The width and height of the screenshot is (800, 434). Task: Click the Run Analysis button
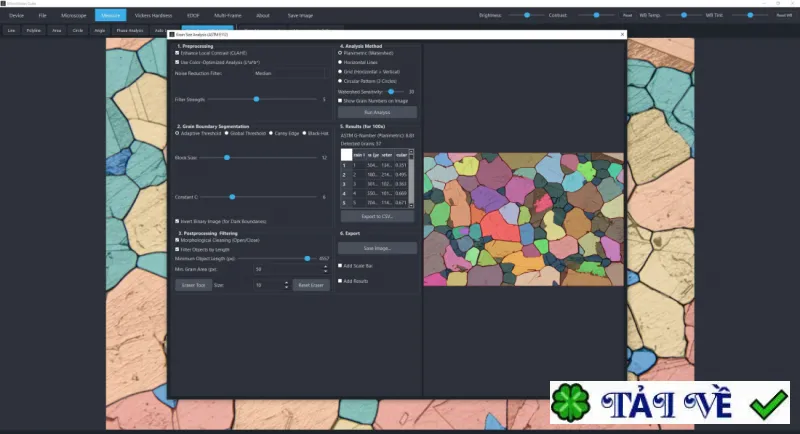pos(377,112)
